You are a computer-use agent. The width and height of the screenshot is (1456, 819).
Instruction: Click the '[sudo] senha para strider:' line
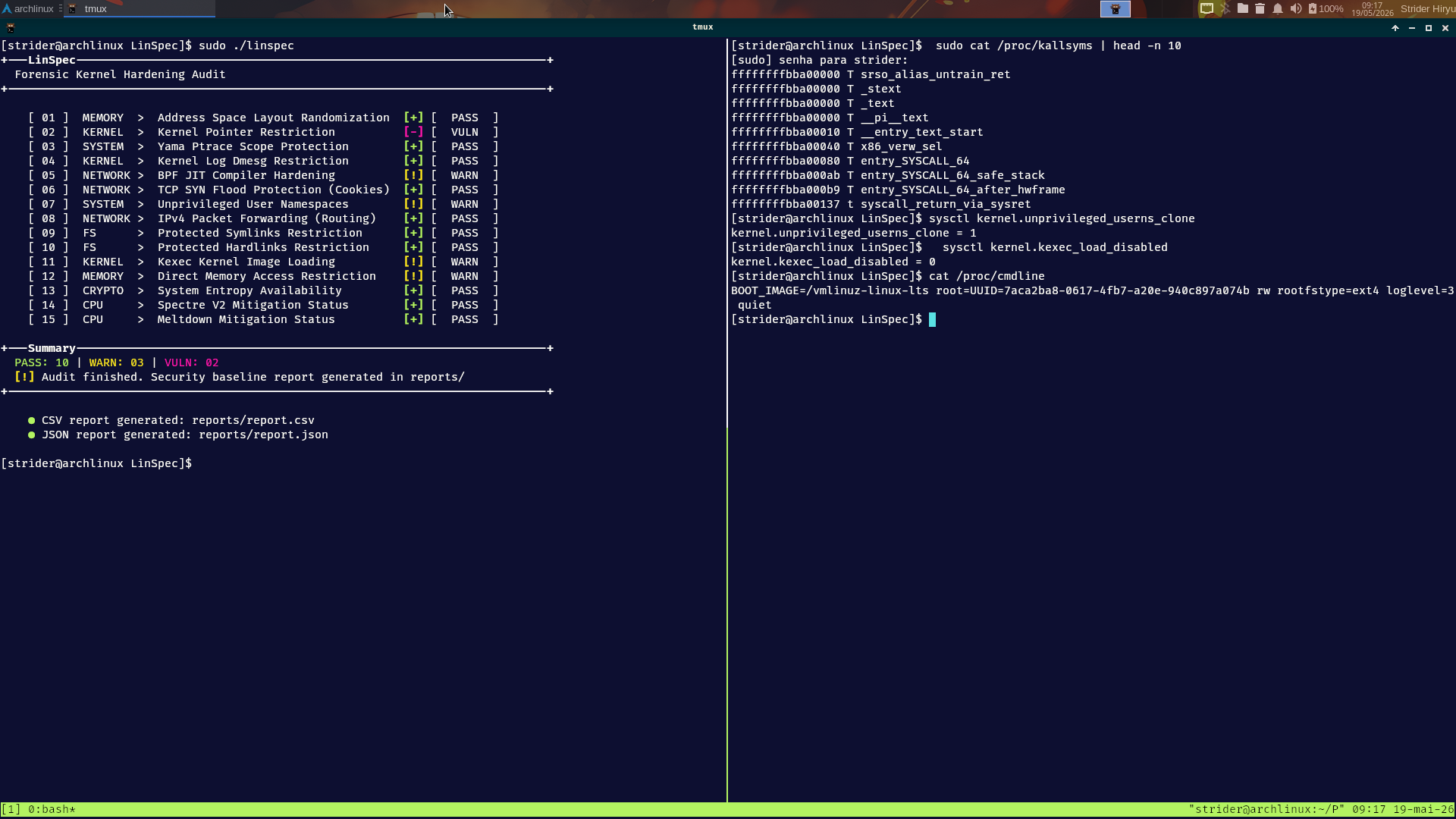click(819, 60)
